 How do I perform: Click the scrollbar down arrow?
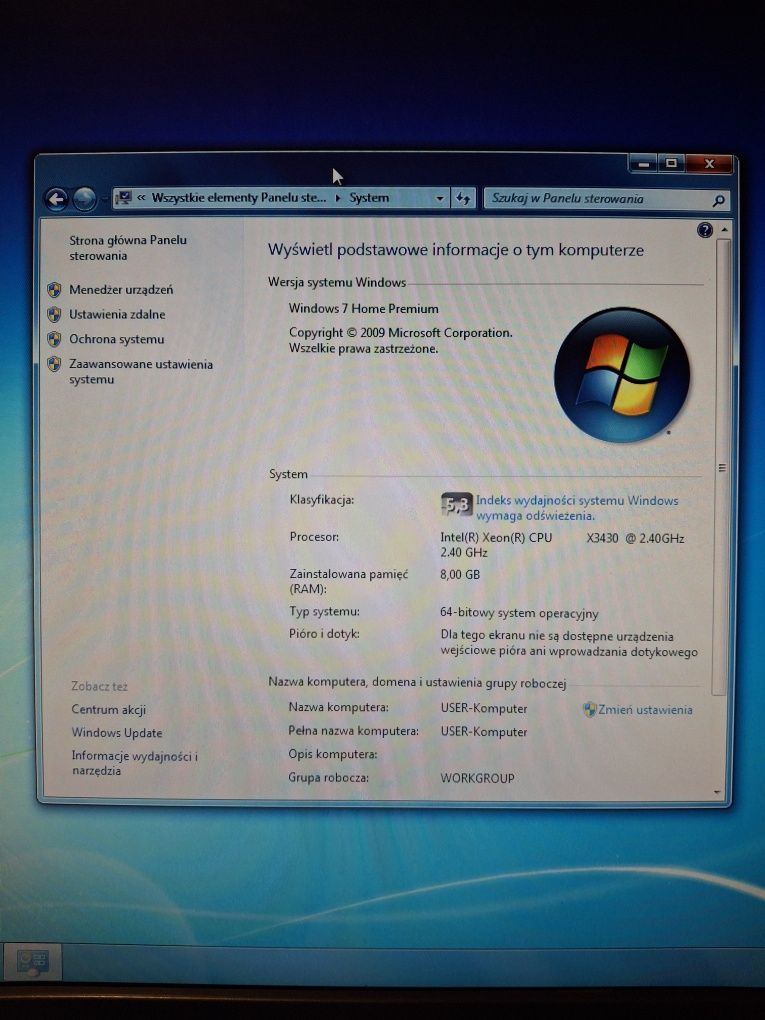coord(717,792)
